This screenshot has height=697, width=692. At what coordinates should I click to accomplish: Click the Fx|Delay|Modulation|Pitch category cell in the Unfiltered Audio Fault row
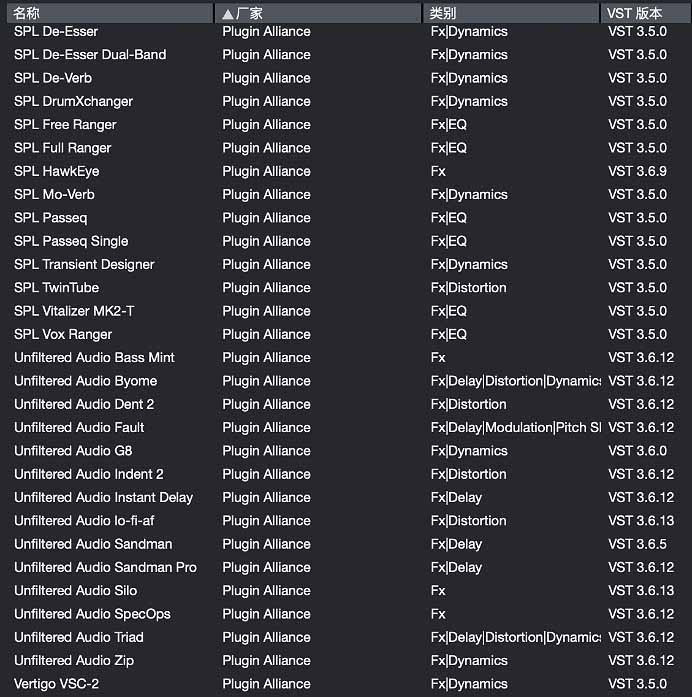pyautogui.click(x=516, y=428)
